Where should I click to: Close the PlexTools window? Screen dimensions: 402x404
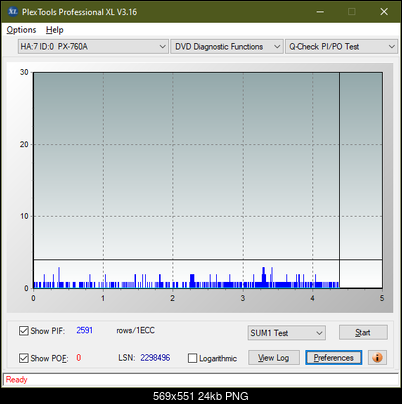point(384,12)
